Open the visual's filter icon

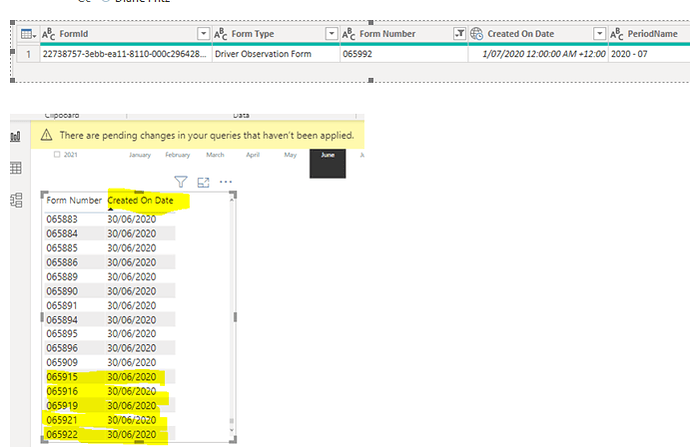pyautogui.click(x=181, y=182)
